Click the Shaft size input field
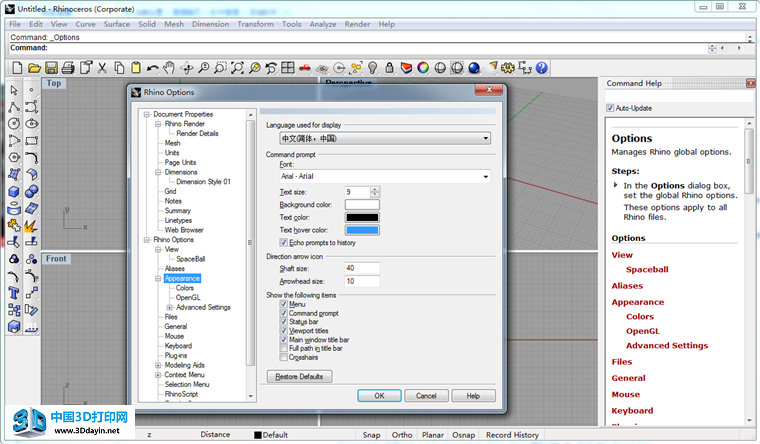Screen dimensions: 760x444 [x=362, y=269]
